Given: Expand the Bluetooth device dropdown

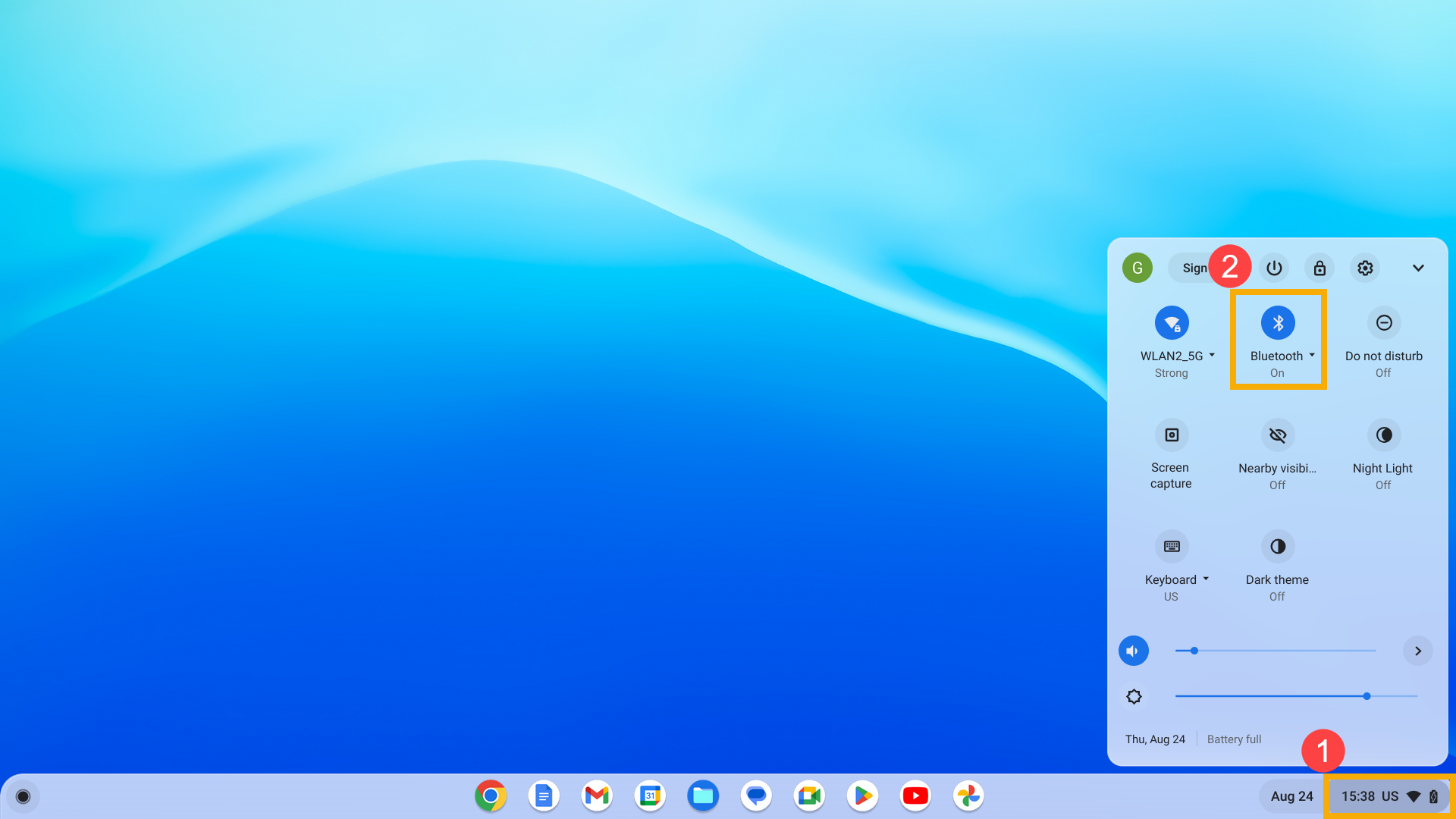Looking at the screenshot, I should pyautogui.click(x=1312, y=355).
